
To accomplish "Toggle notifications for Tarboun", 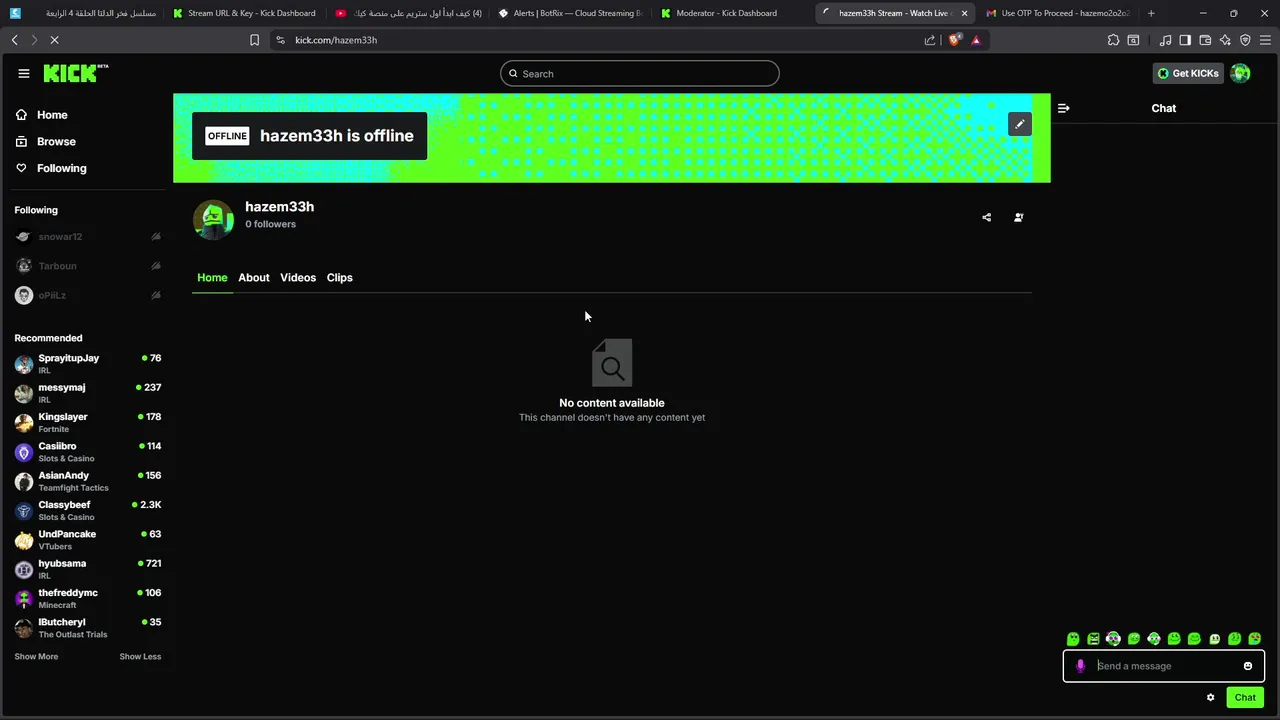I will pos(156,266).
